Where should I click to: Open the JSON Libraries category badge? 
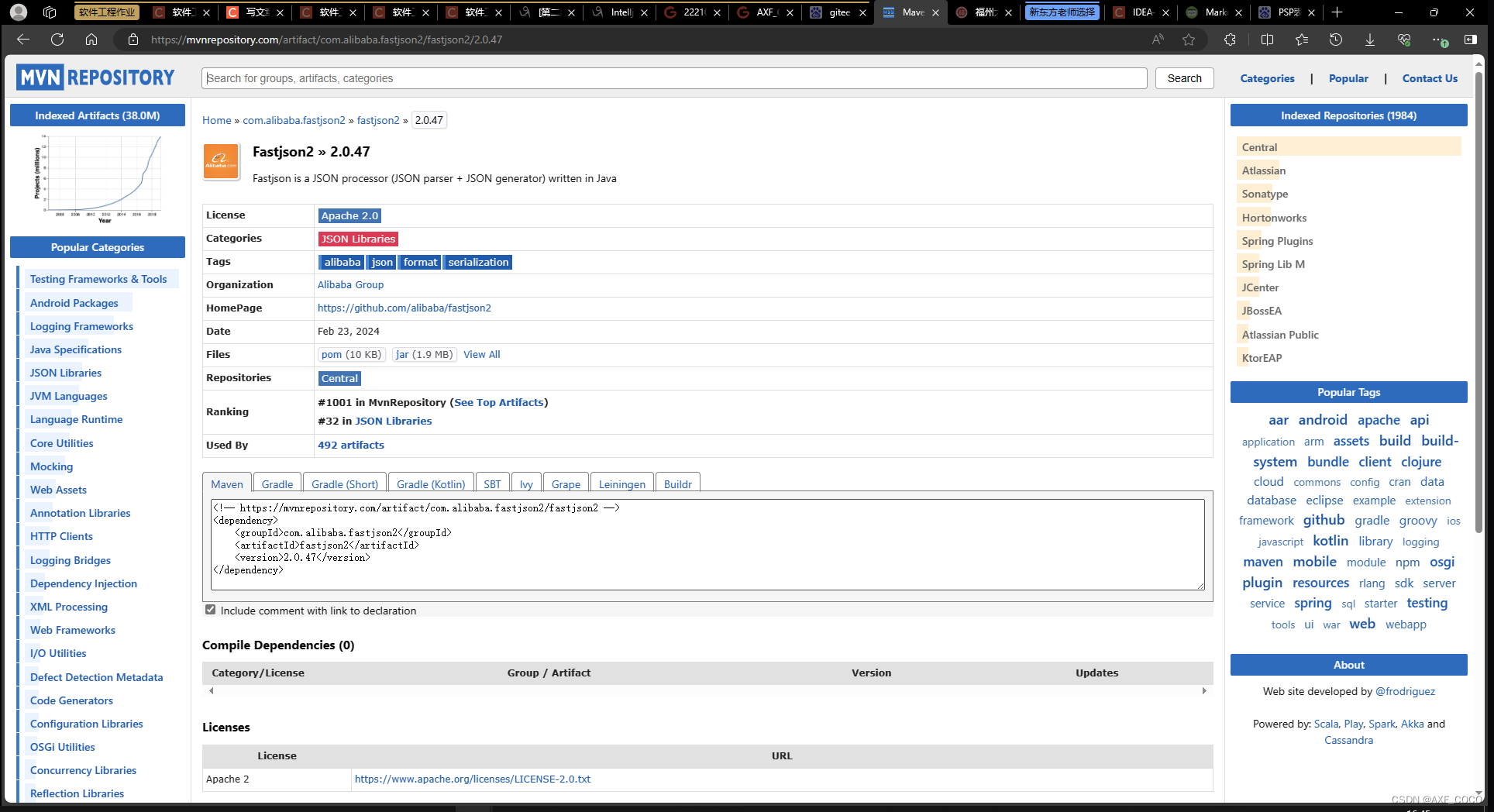coord(358,239)
